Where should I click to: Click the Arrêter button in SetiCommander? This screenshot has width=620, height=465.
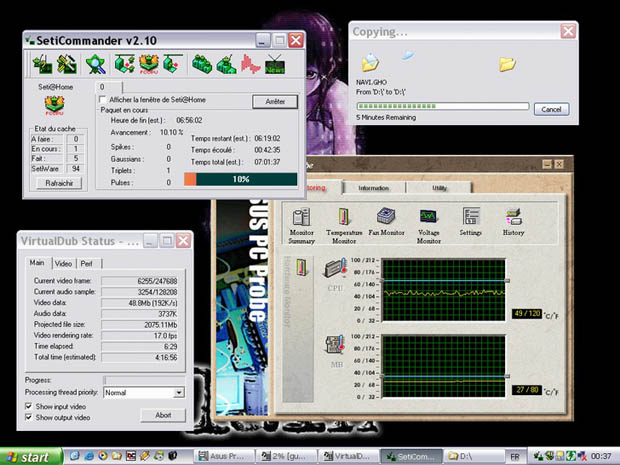[x=275, y=102]
